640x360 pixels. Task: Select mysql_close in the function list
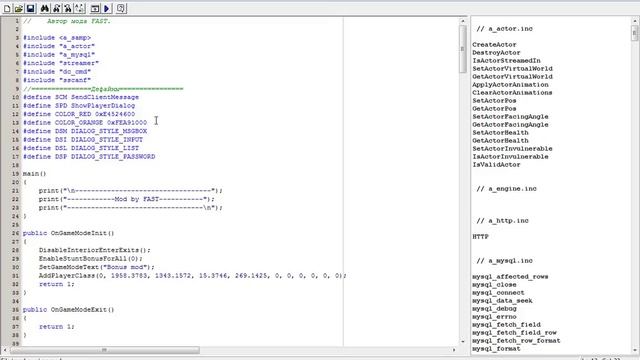coord(494,284)
